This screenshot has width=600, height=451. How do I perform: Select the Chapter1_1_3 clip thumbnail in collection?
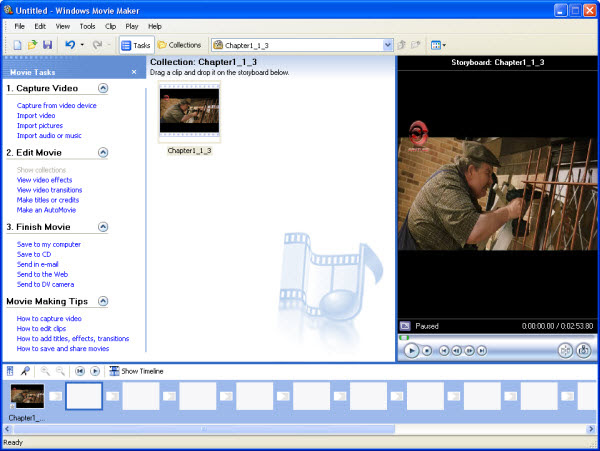point(189,111)
